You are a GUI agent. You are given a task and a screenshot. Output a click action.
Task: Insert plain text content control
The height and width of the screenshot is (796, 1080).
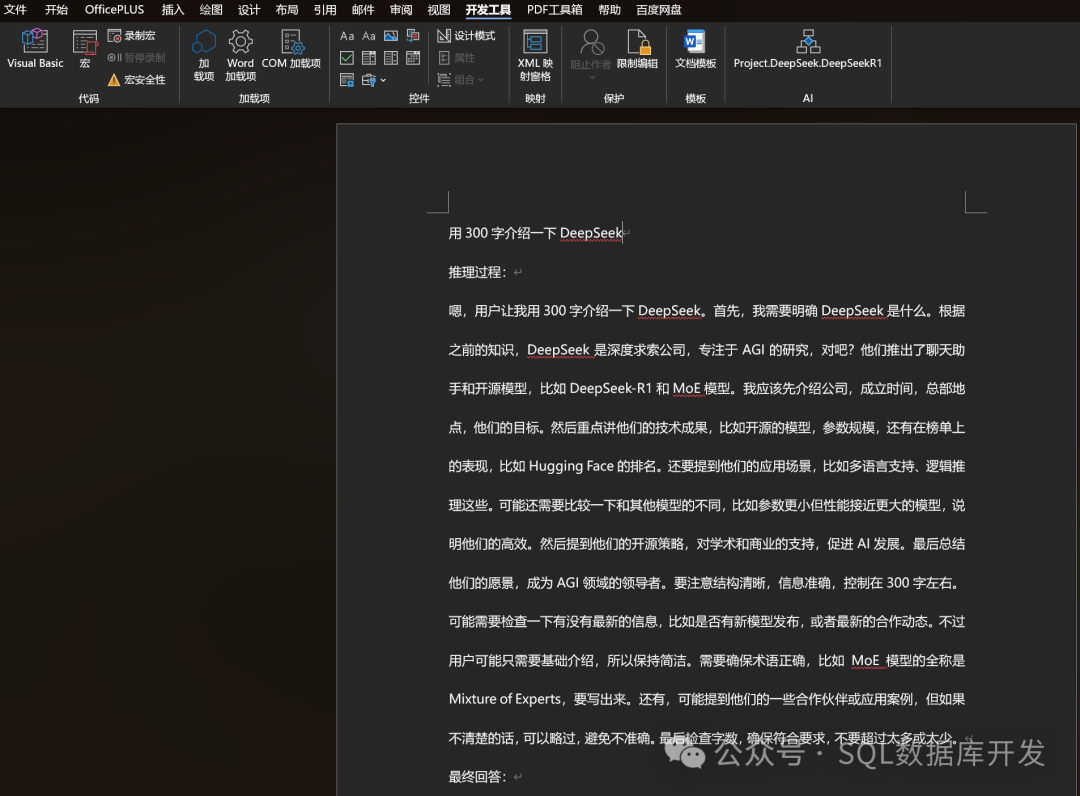pos(369,36)
